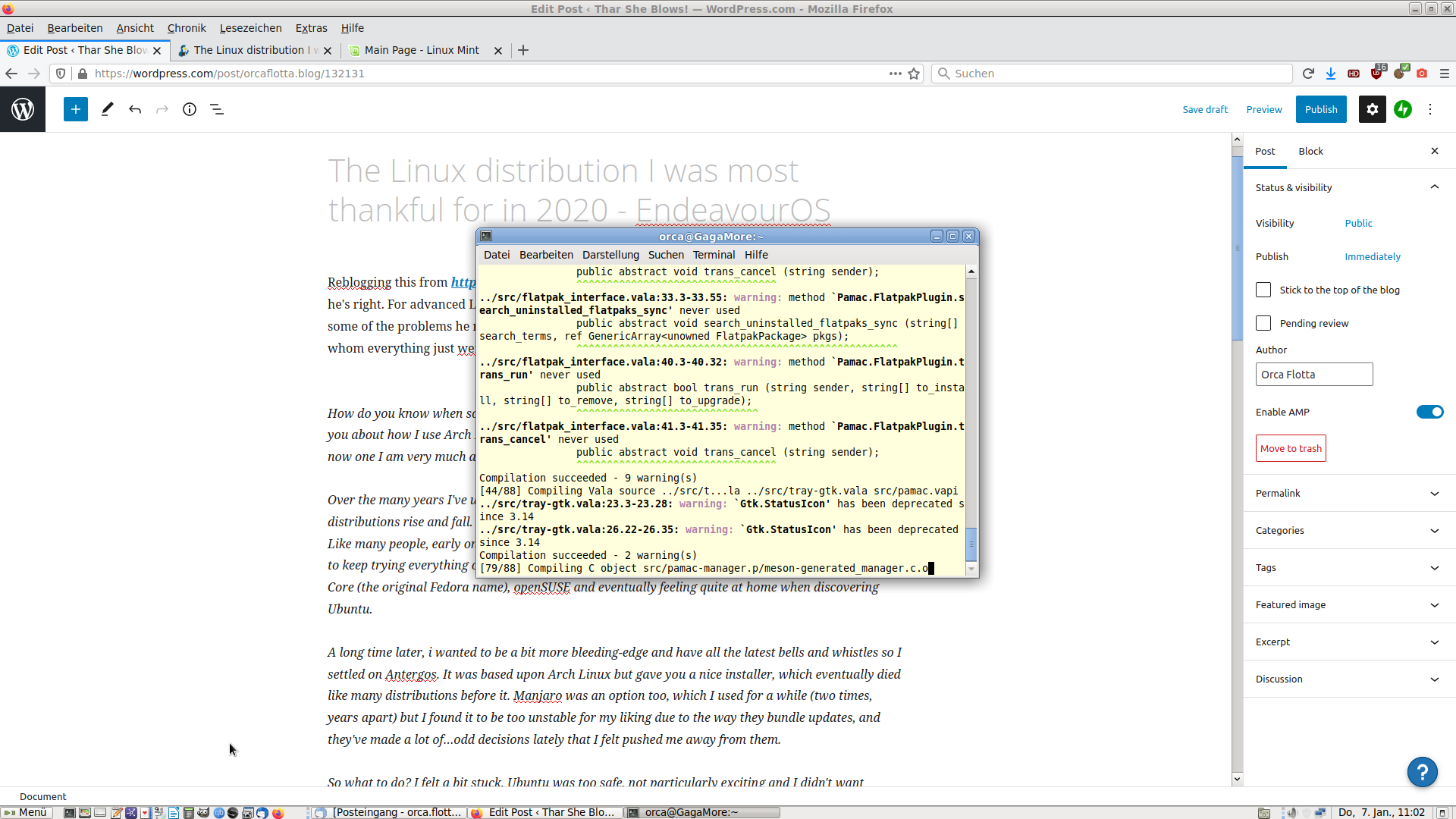The image size is (1456, 819).
Task: Open the Extras menu in Firefox
Action: (x=311, y=28)
